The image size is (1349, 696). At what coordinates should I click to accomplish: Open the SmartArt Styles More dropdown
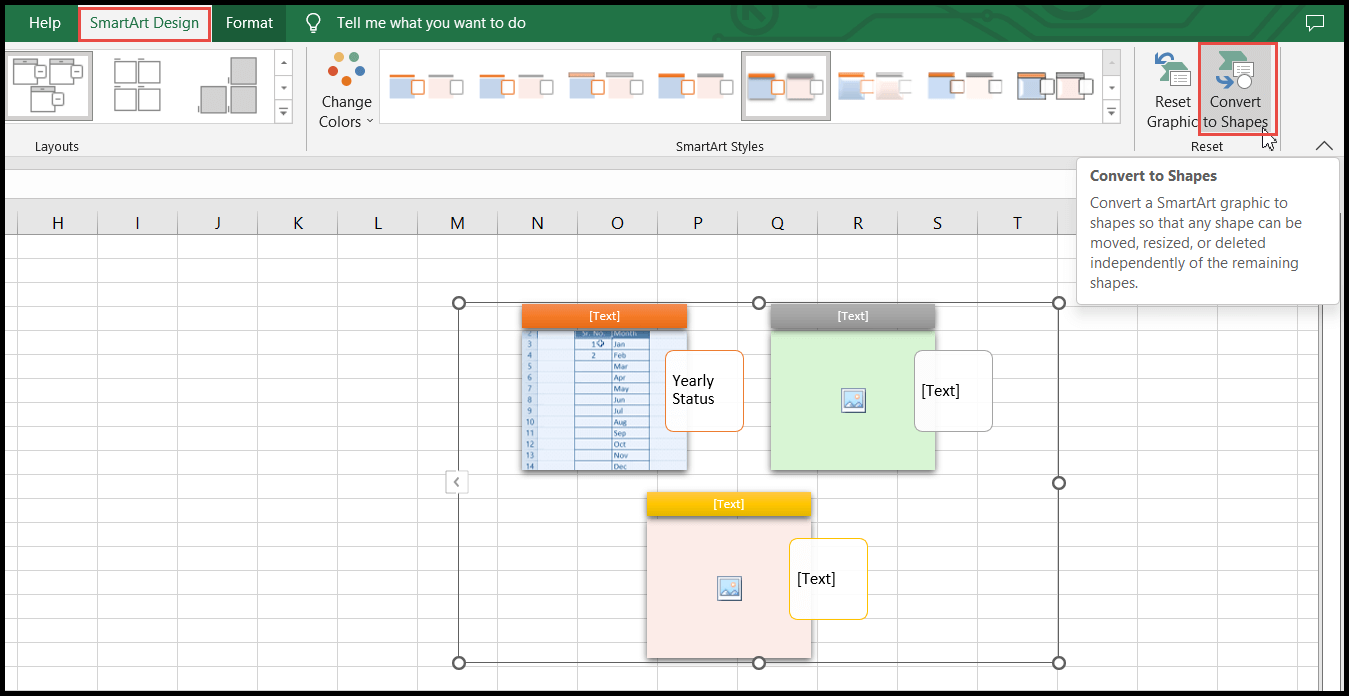pyautogui.click(x=1110, y=112)
